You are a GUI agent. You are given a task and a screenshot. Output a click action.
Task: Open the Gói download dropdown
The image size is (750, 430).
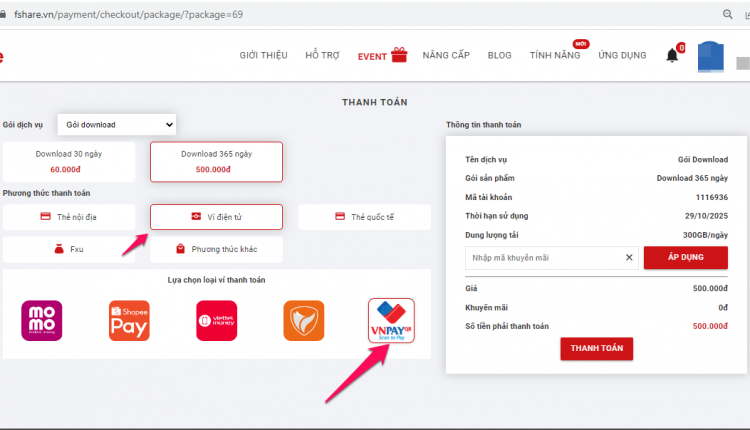pyautogui.click(x=117, y=124)
